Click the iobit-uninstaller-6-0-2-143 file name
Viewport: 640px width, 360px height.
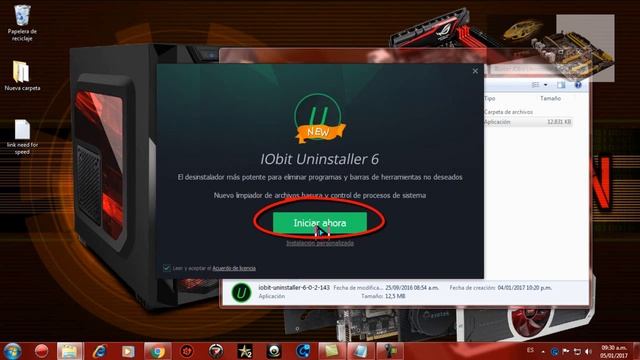(x=294, y=288)
